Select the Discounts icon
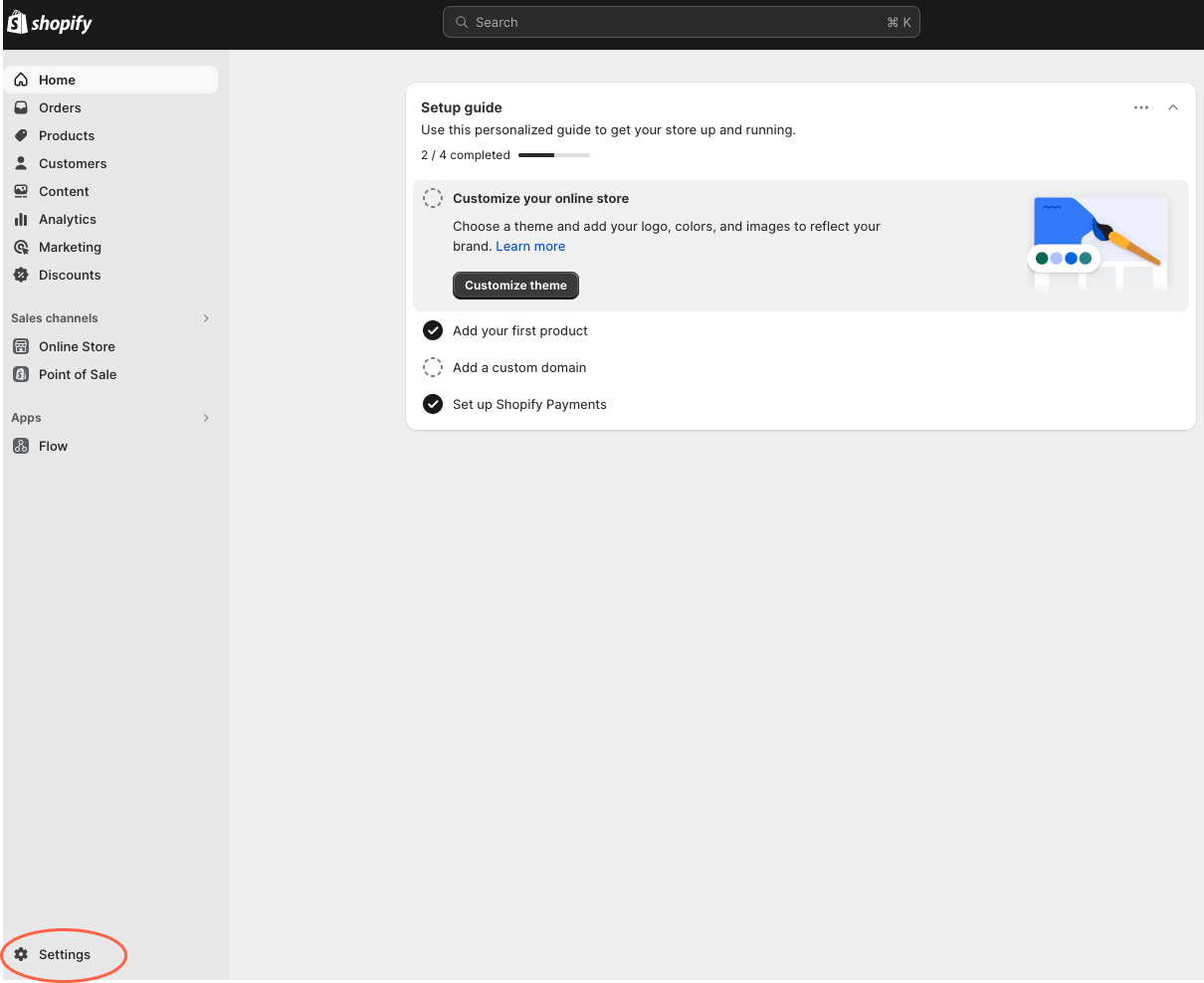The width and height of the screenshot is (1204, 983). (x=21, y=275)
